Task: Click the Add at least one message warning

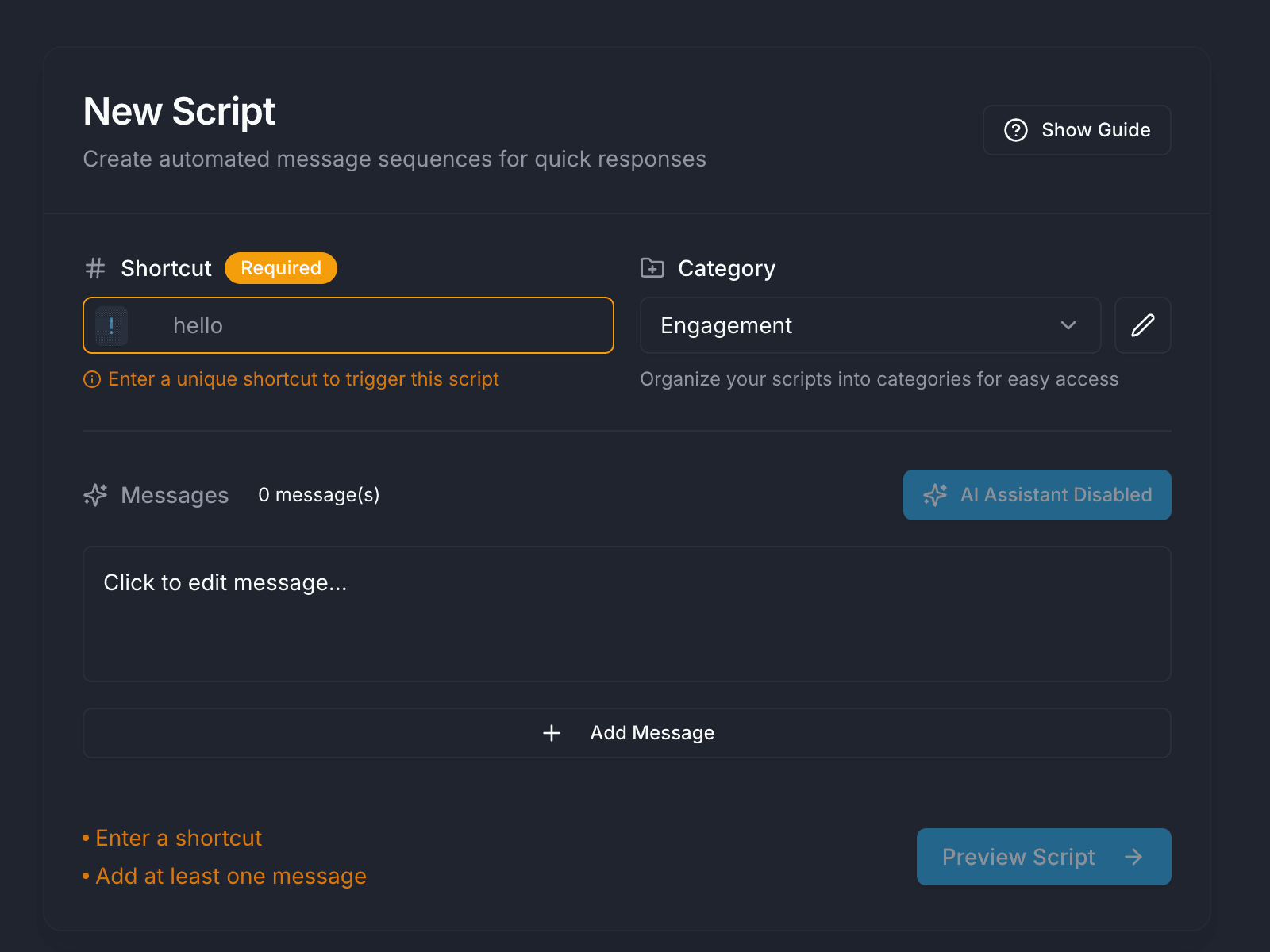Action: click(230, 876)
